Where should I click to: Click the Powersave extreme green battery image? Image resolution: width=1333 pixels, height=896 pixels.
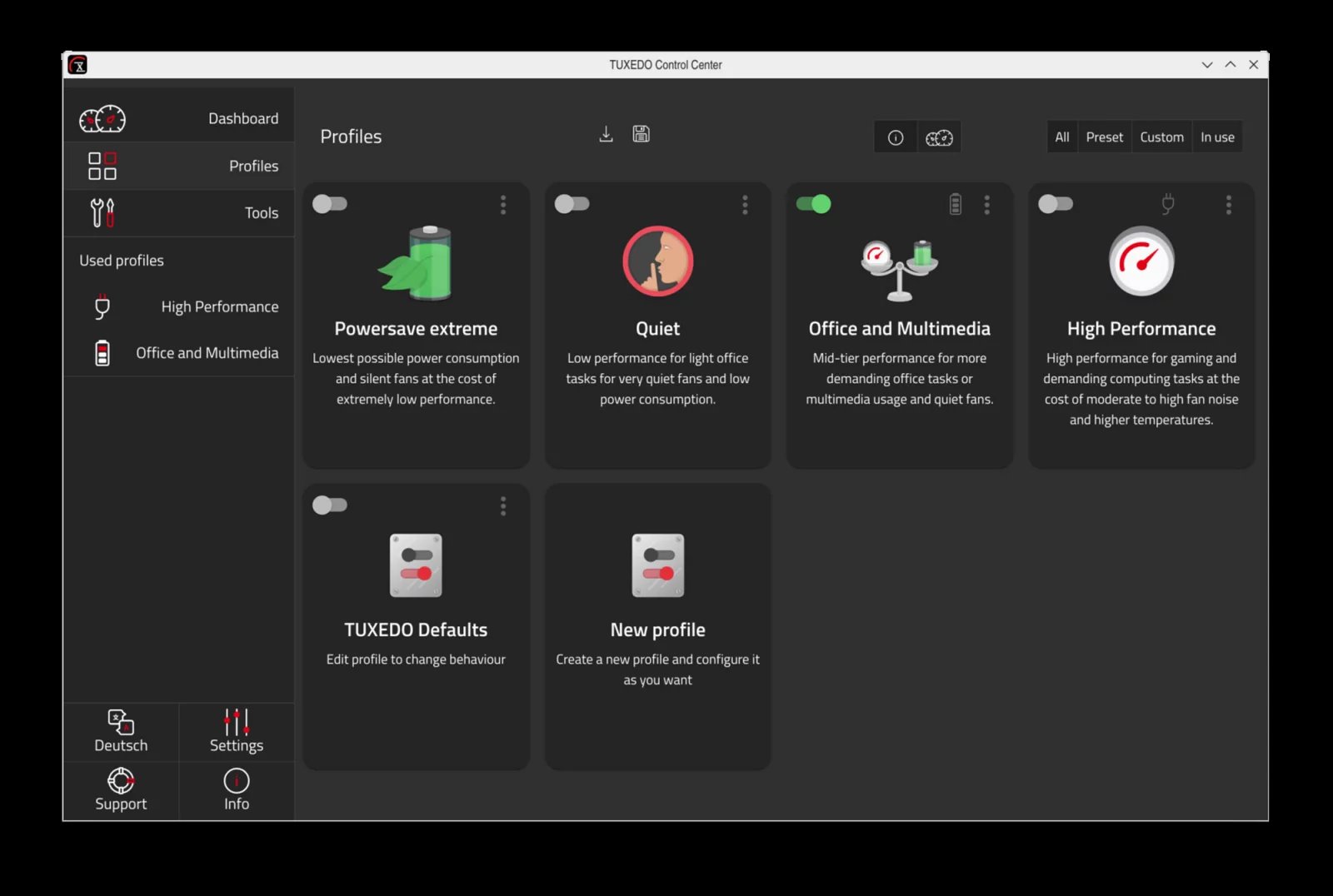(x=416, y=262)
